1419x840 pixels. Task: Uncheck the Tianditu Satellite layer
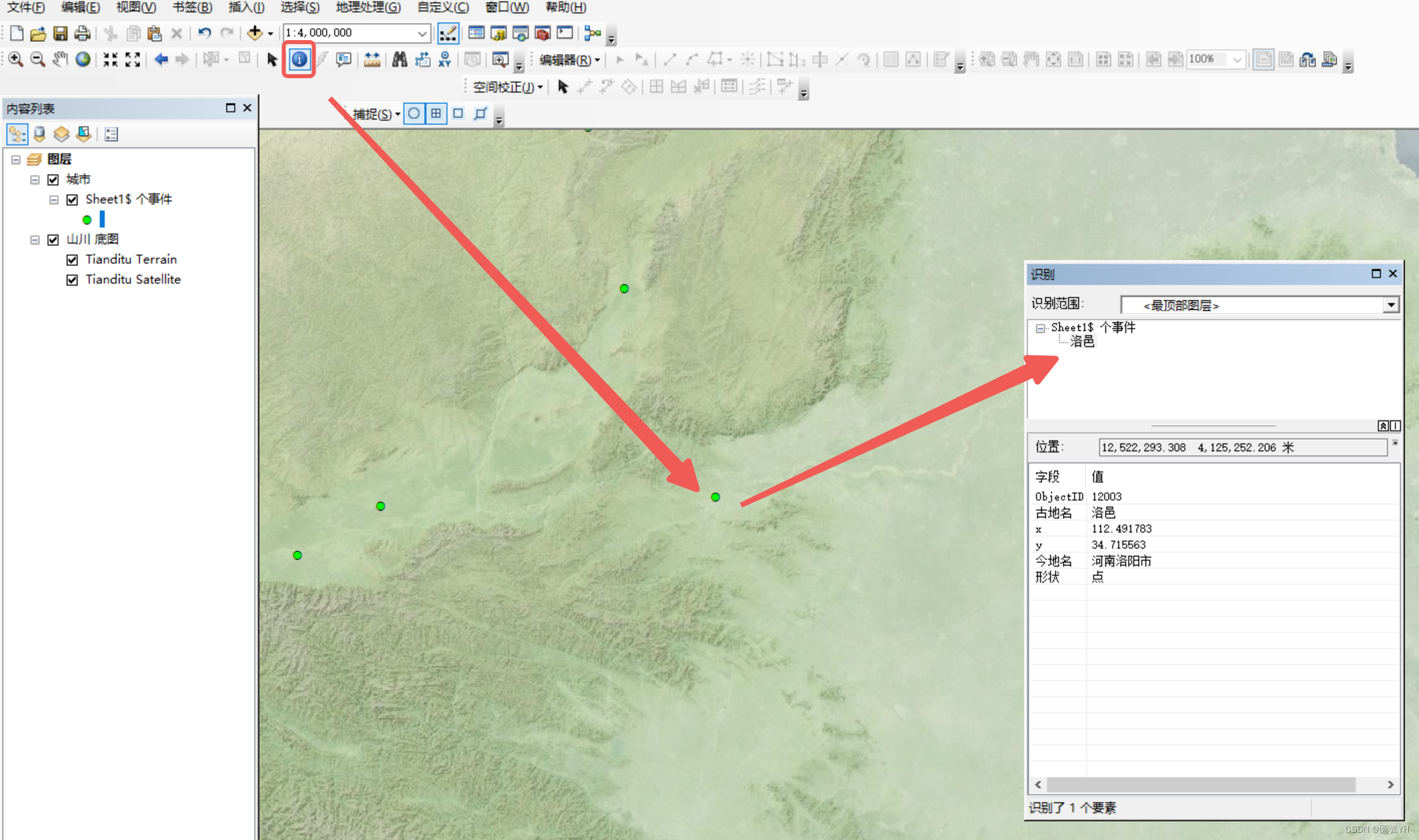pos(72,279)
